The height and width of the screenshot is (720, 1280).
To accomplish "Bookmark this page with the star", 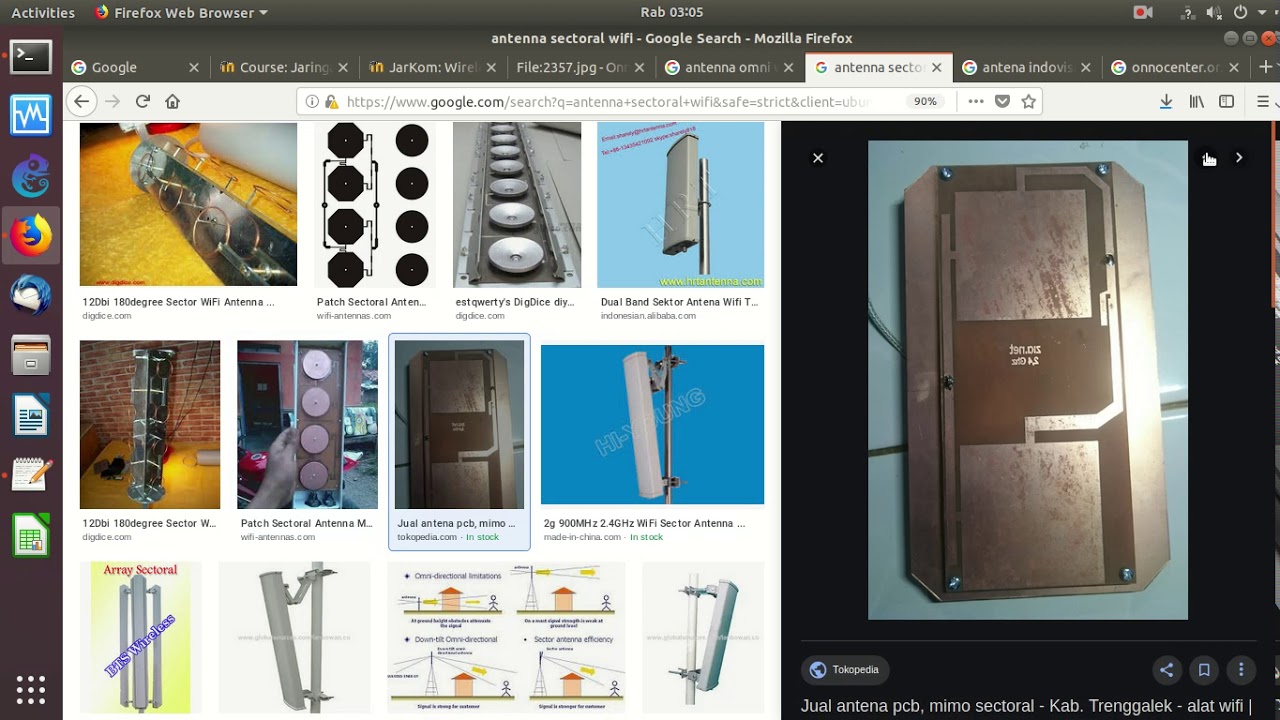I will point(1028,101).
